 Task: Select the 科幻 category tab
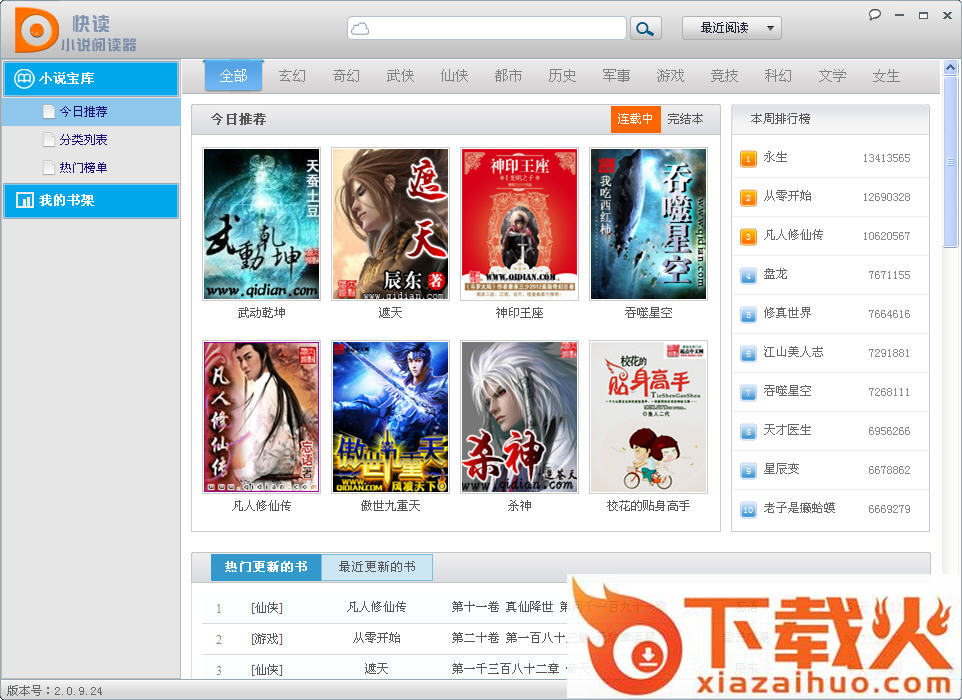(x=778, y=76)
